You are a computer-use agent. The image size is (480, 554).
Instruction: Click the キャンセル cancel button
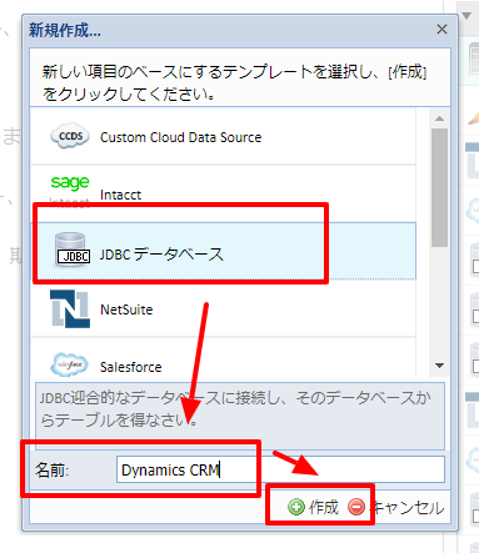point(396,507)
